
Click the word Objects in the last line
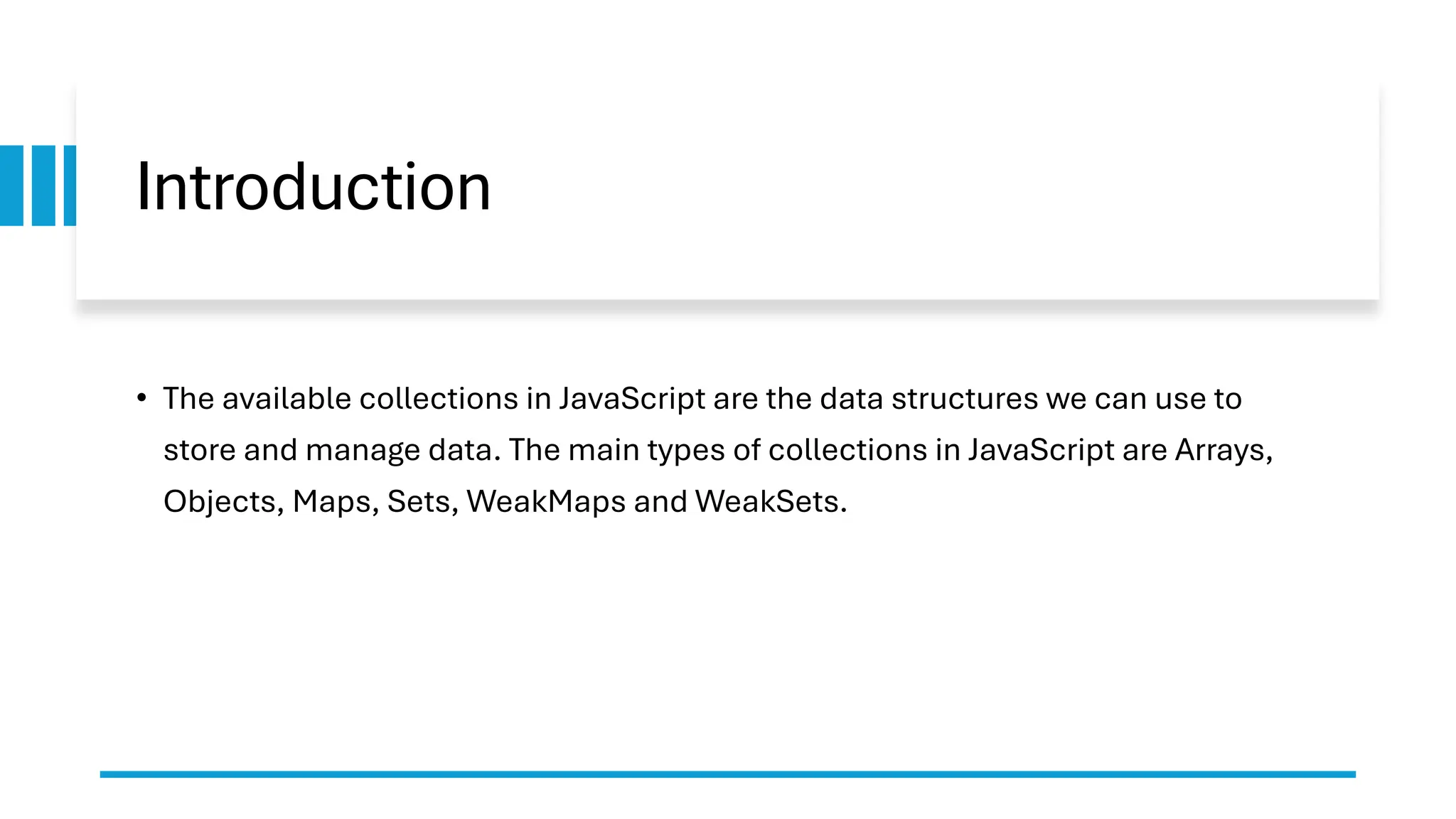(x=220, y=503)
